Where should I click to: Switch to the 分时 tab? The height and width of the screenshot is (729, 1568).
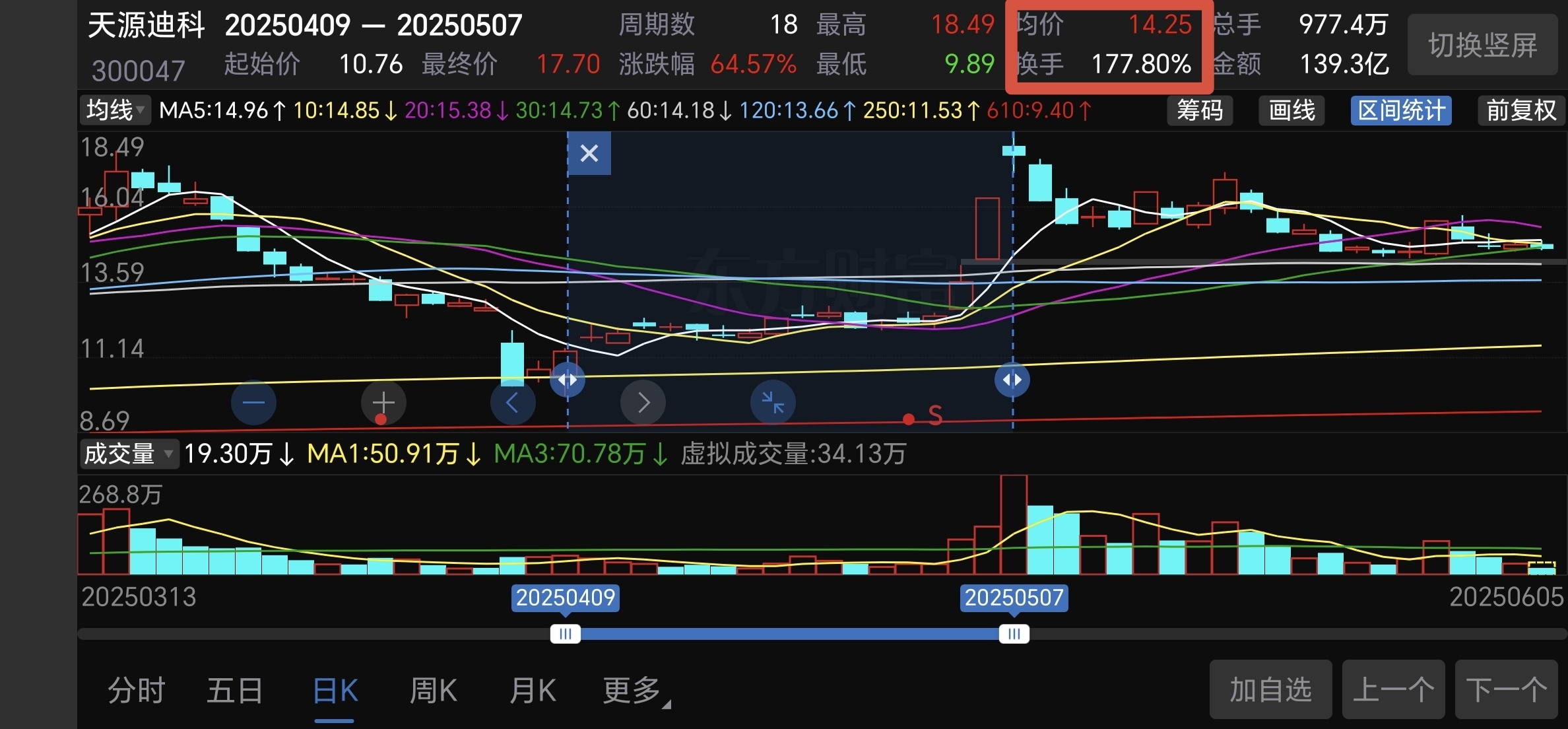click(137, 691)
